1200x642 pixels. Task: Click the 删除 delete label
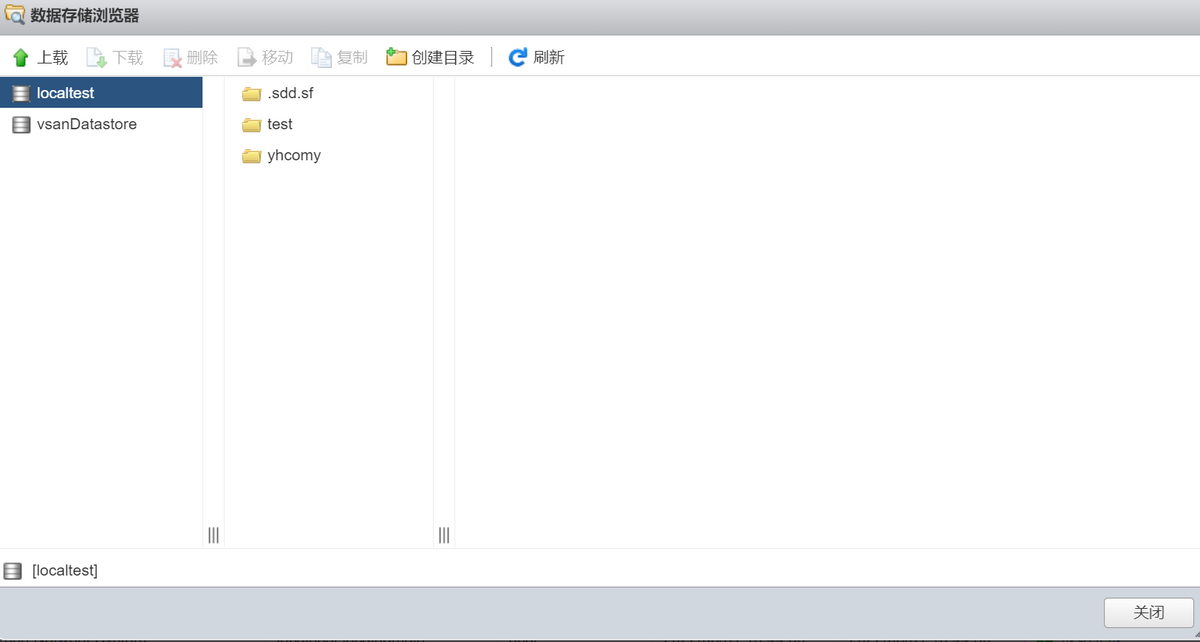[203, 58]
